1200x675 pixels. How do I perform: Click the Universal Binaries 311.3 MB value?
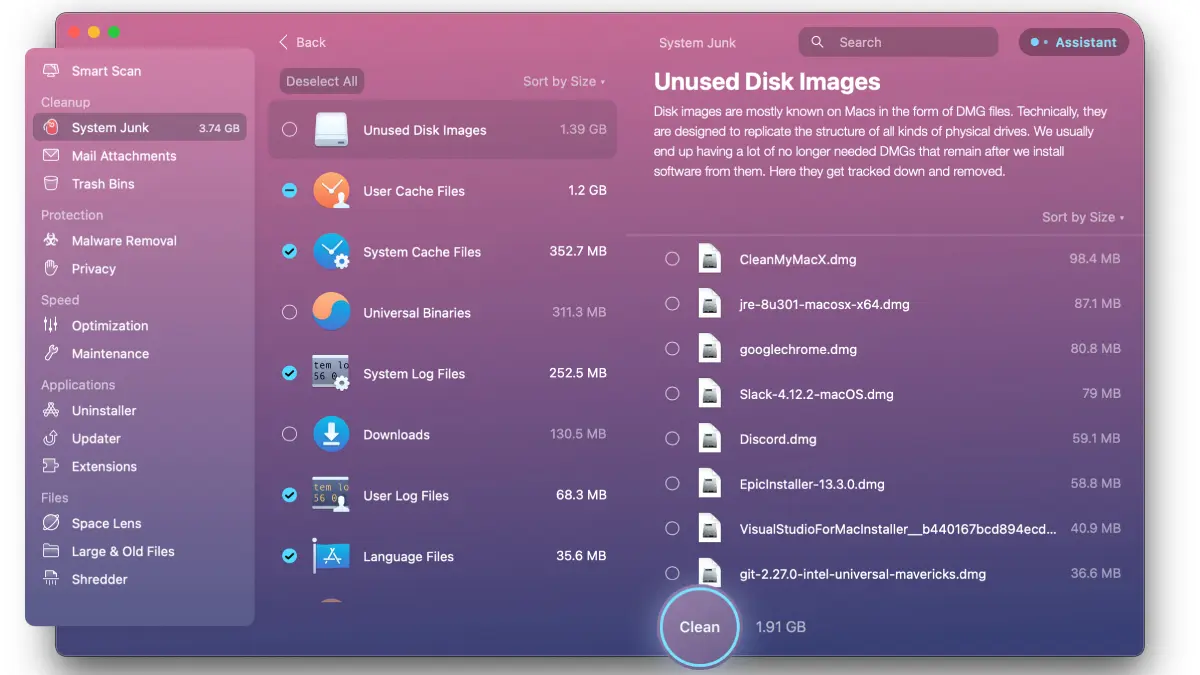coord(579,312)
